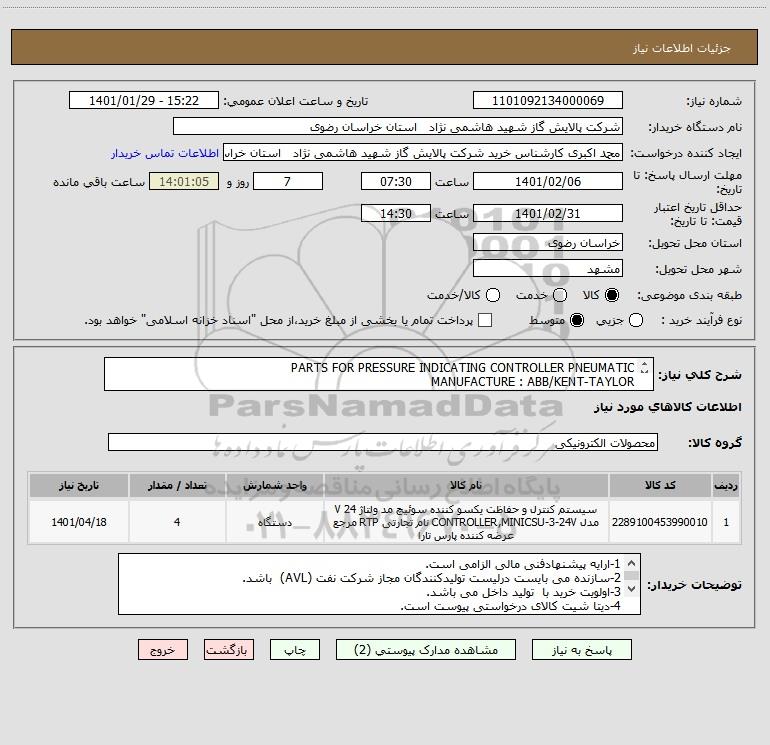Viewport: 770px width, 745px height.
Task: Open buyer contact info link 'اطلاعات تماس خریدار'
Action: (x=165, y=153)
